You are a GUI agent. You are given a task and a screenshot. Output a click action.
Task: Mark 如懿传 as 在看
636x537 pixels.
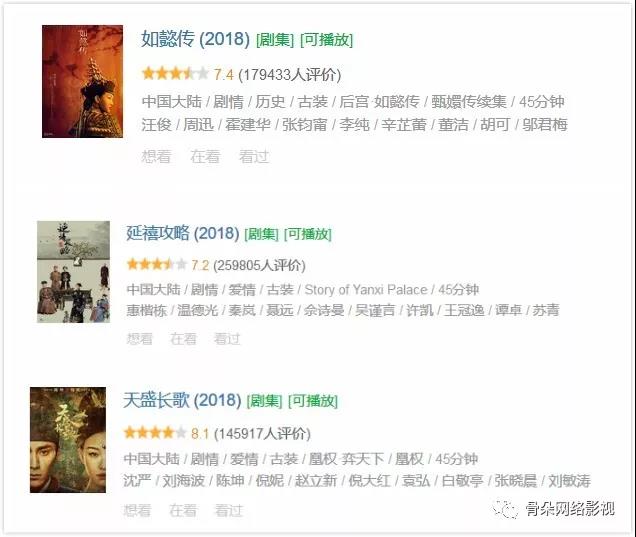point(205,157)
